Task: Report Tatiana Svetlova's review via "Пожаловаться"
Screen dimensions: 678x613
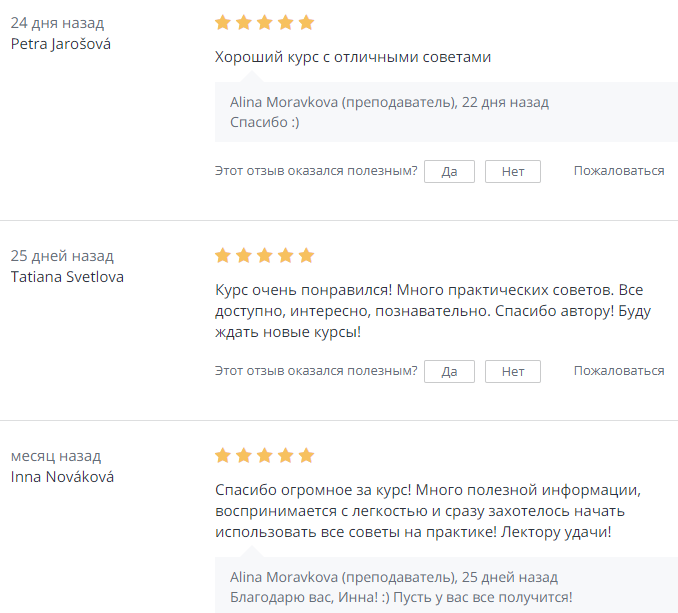Action: pos(618,371)
